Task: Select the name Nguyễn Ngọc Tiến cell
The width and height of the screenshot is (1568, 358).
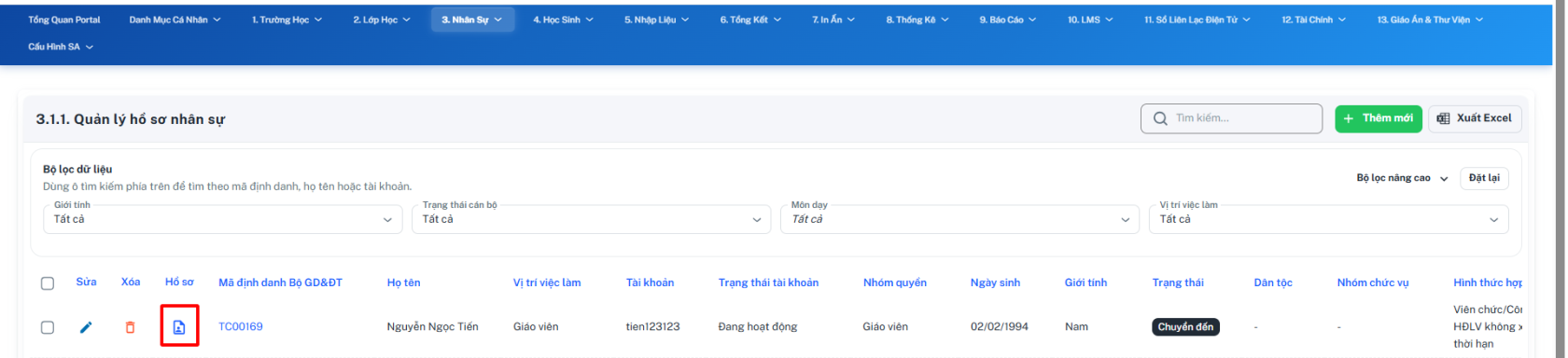Action: point(432,327)
